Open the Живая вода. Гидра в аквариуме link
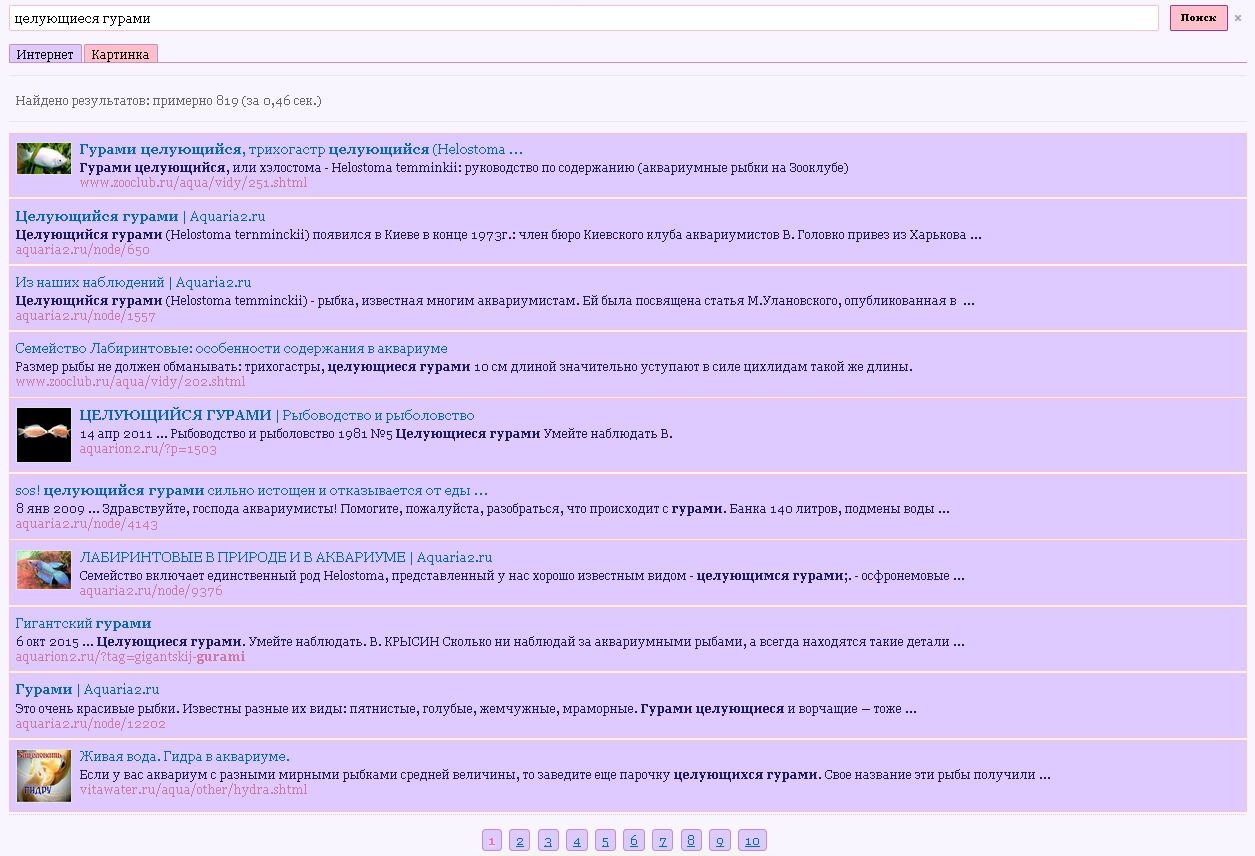This screenshot has width=1255, height=856. coord(184,756)
